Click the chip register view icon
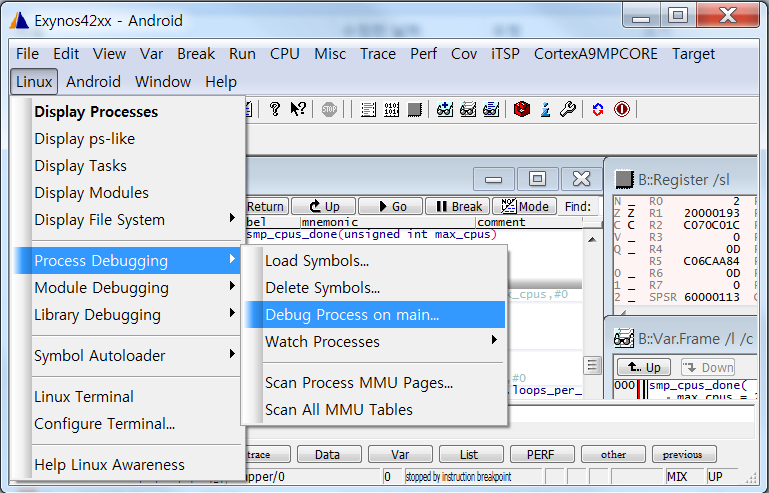This screenshot has width=769, height=493. (414, 109)
